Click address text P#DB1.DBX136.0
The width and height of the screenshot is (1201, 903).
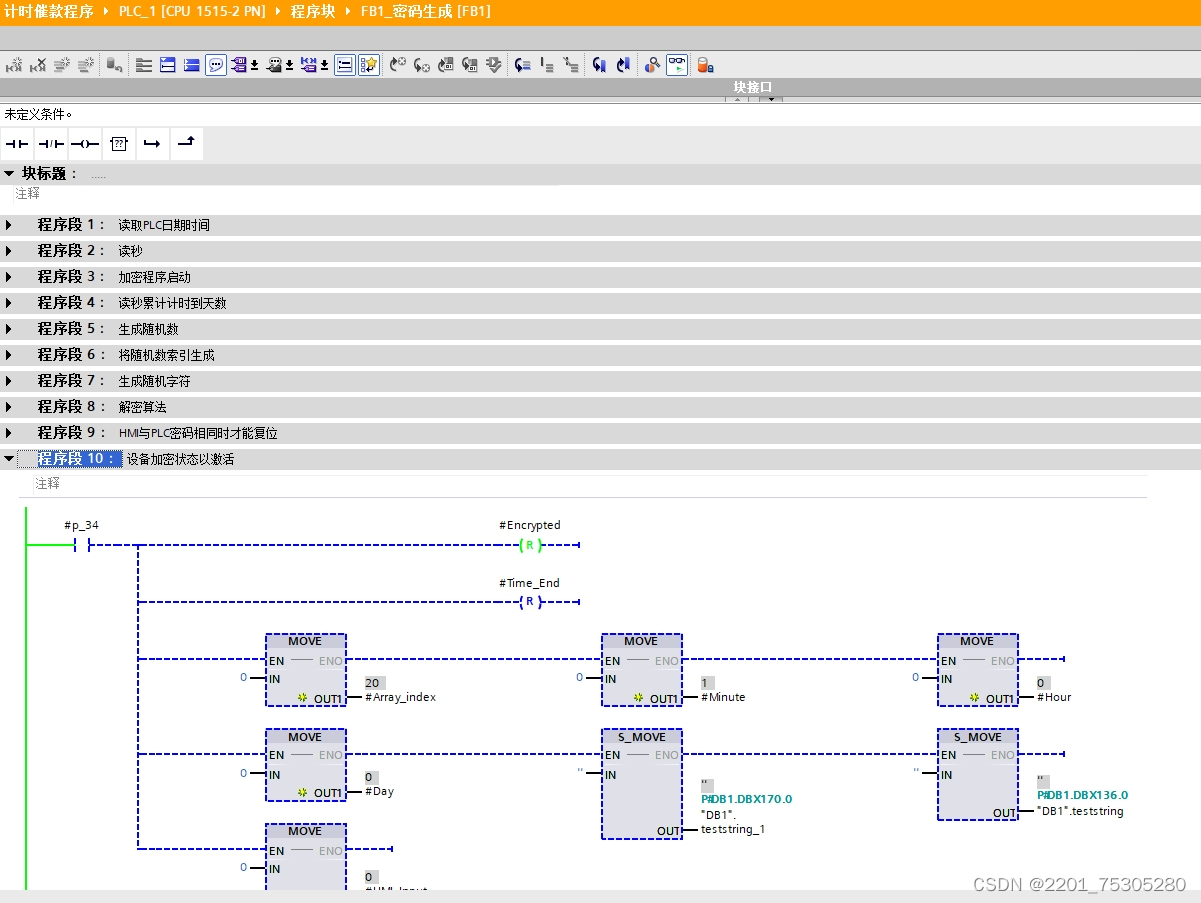point(1082,795)
